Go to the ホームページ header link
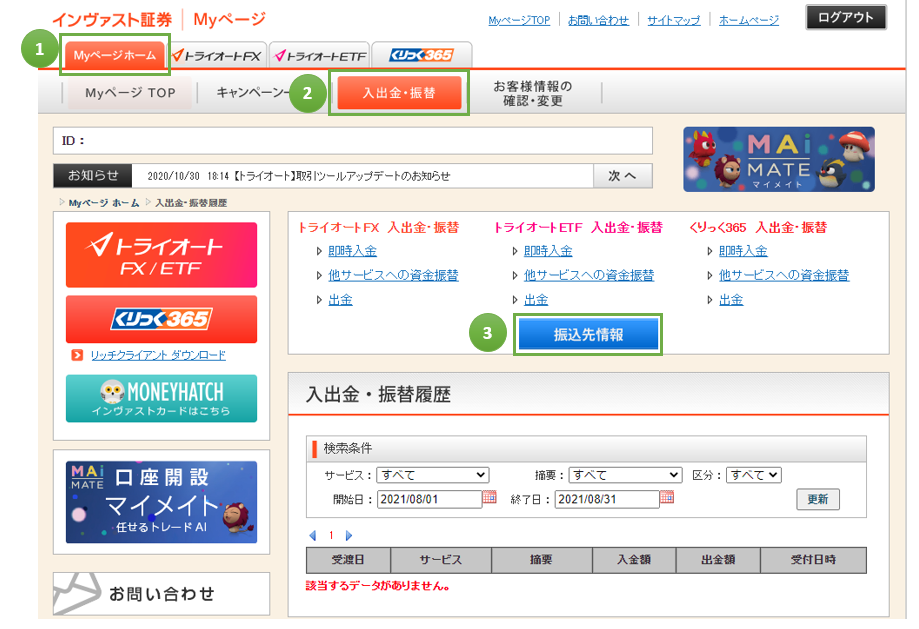Screen dimensions: 919x629 [748, 20]
